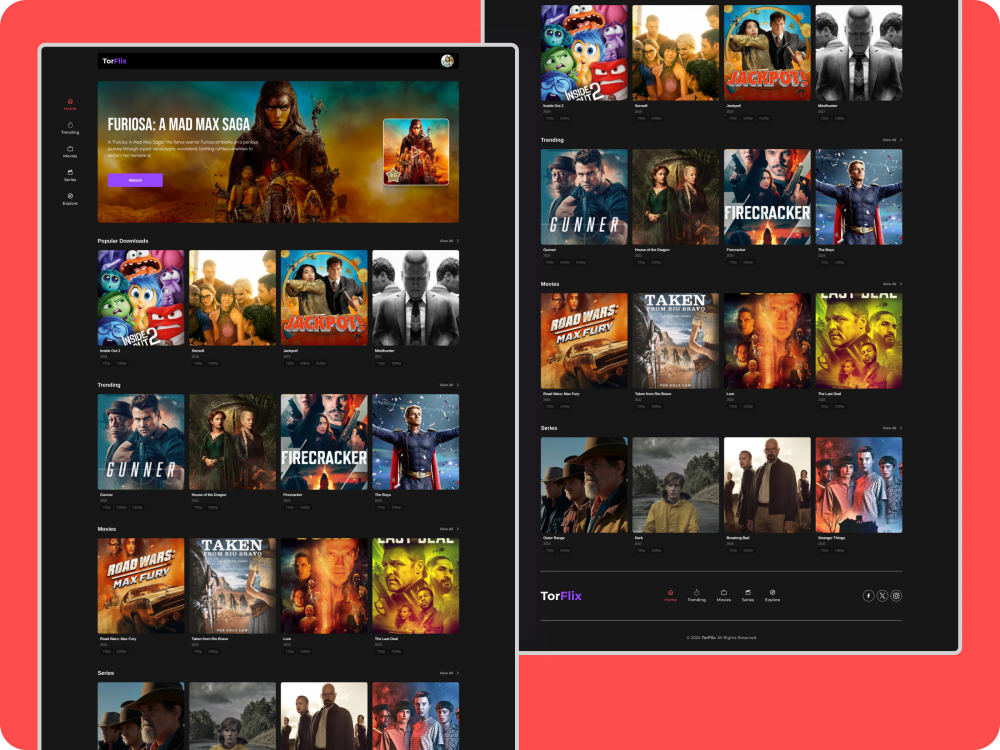Open Gunner poster in left window
Image resolution: width=1000 pixels, height=750 pixels.
[x=141, y=442]
